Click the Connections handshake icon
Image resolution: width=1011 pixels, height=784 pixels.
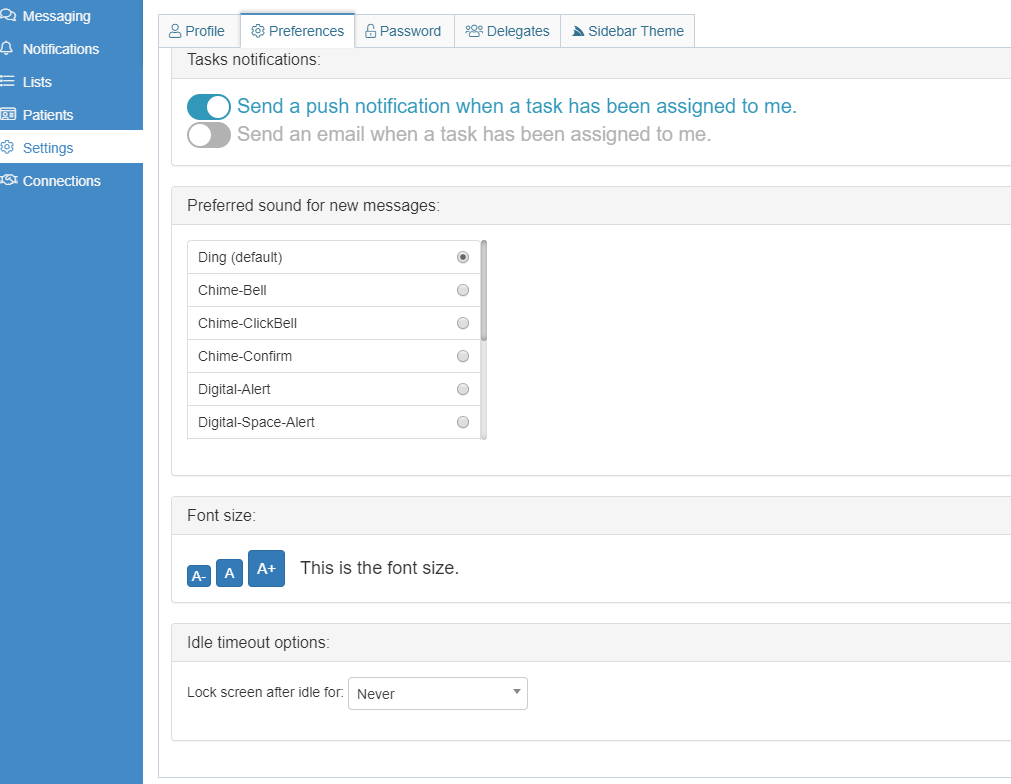(8, 181)
